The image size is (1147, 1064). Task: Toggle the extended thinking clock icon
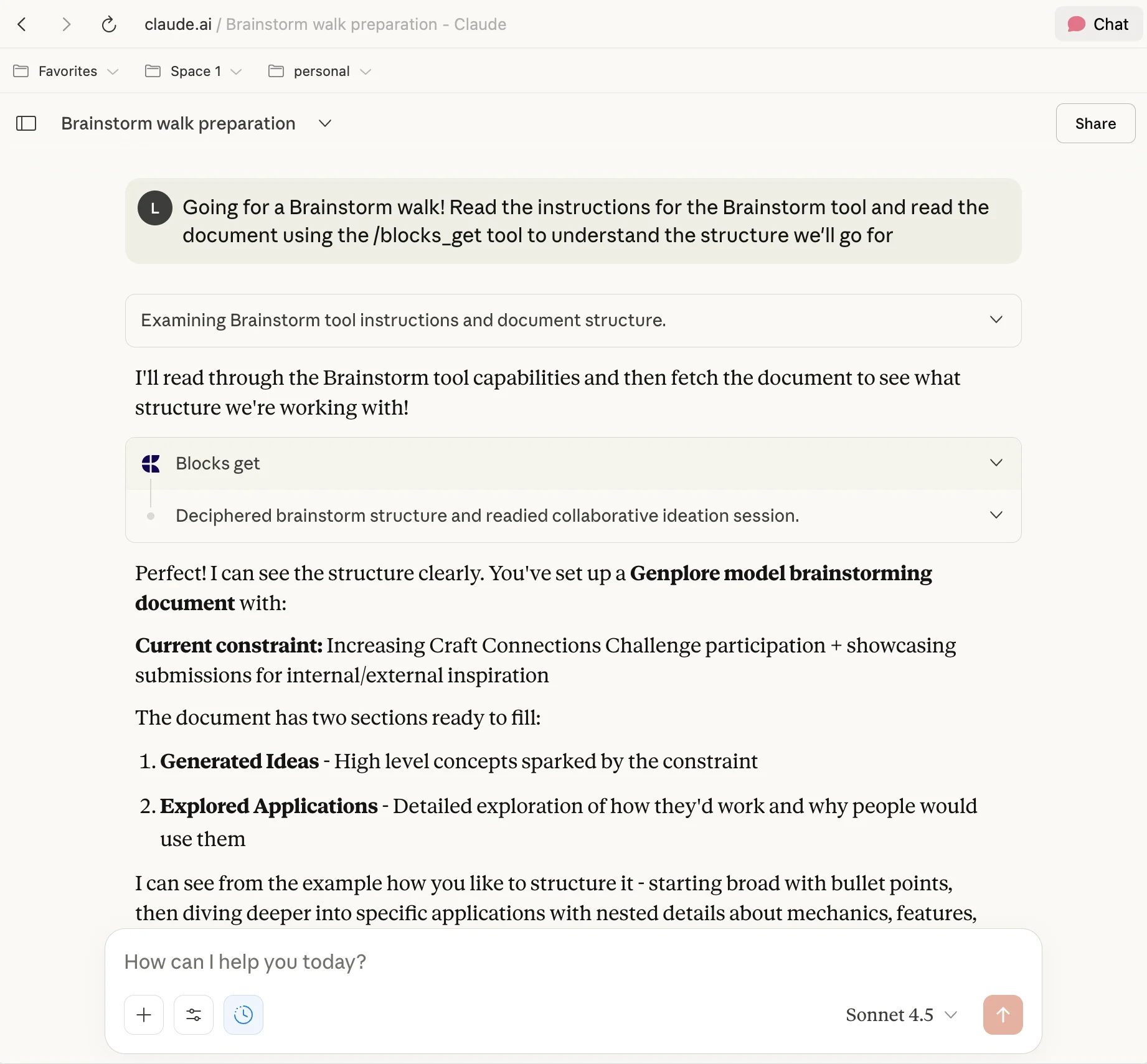tap(243, 1015)
